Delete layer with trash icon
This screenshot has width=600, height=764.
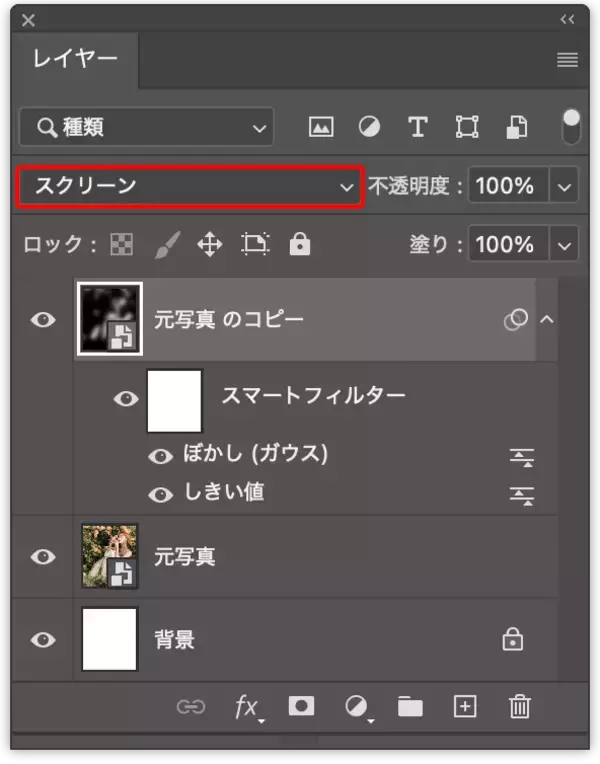tap(520, 706)
